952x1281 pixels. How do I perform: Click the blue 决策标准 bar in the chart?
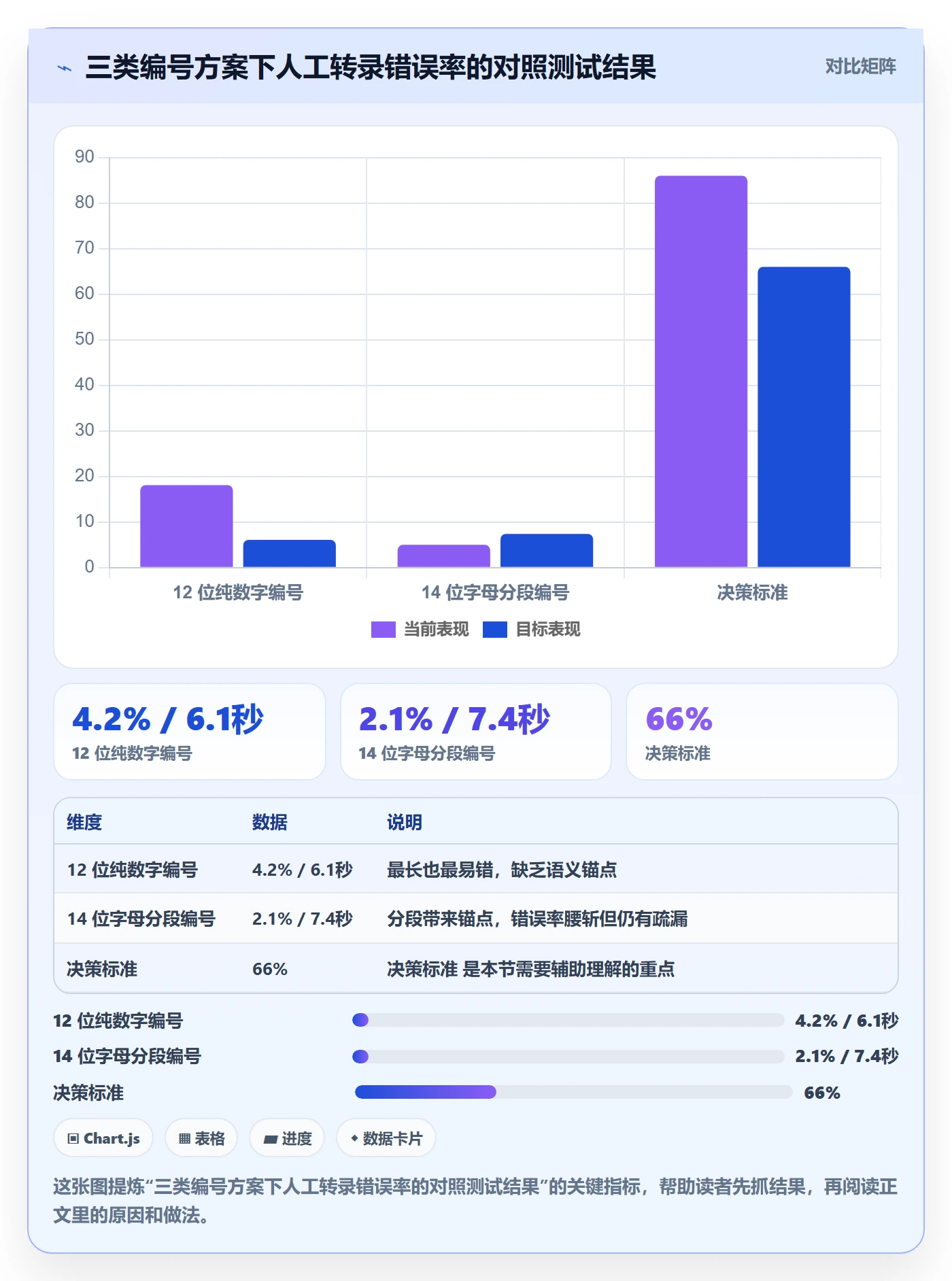(x=804, y=417)
